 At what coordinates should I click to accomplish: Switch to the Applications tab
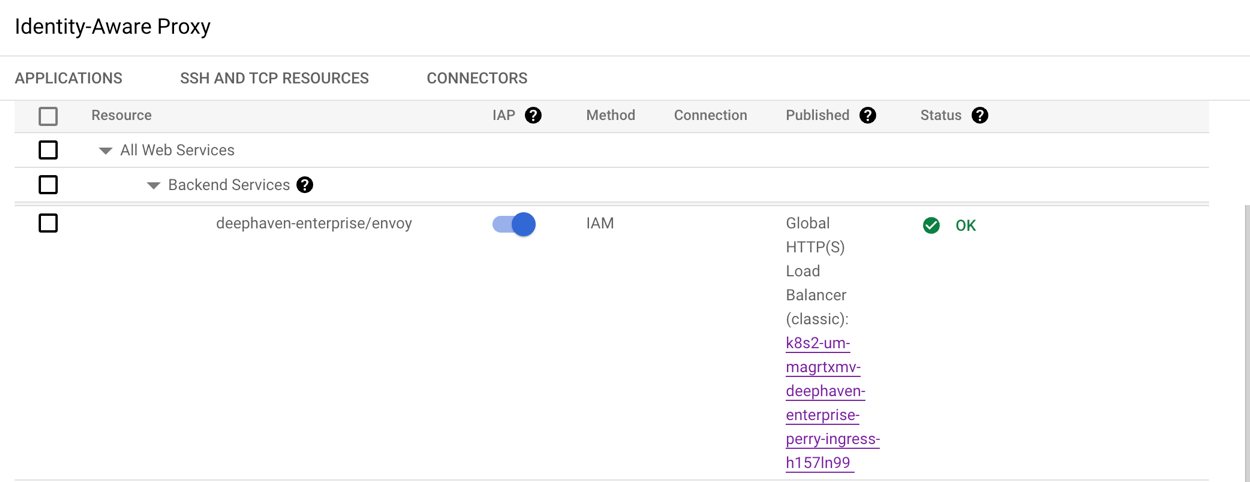(x=68, y=78)
